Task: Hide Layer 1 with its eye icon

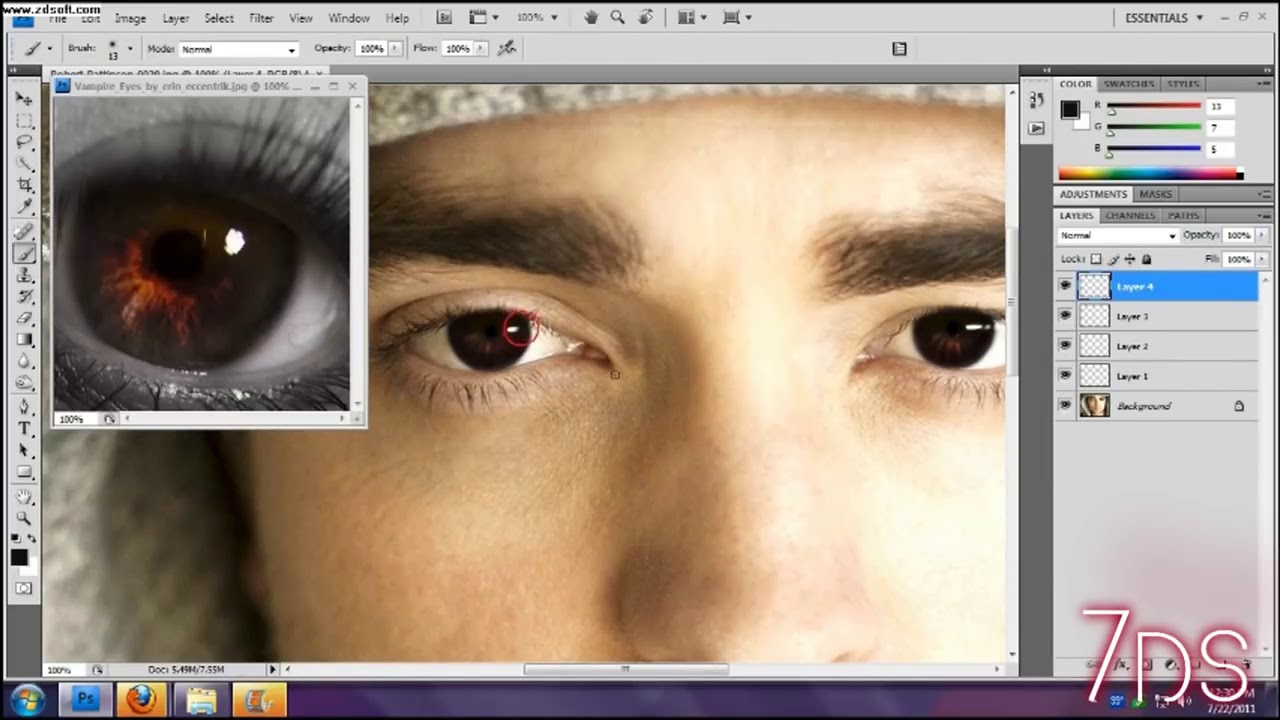Action: pos(1065,376)
